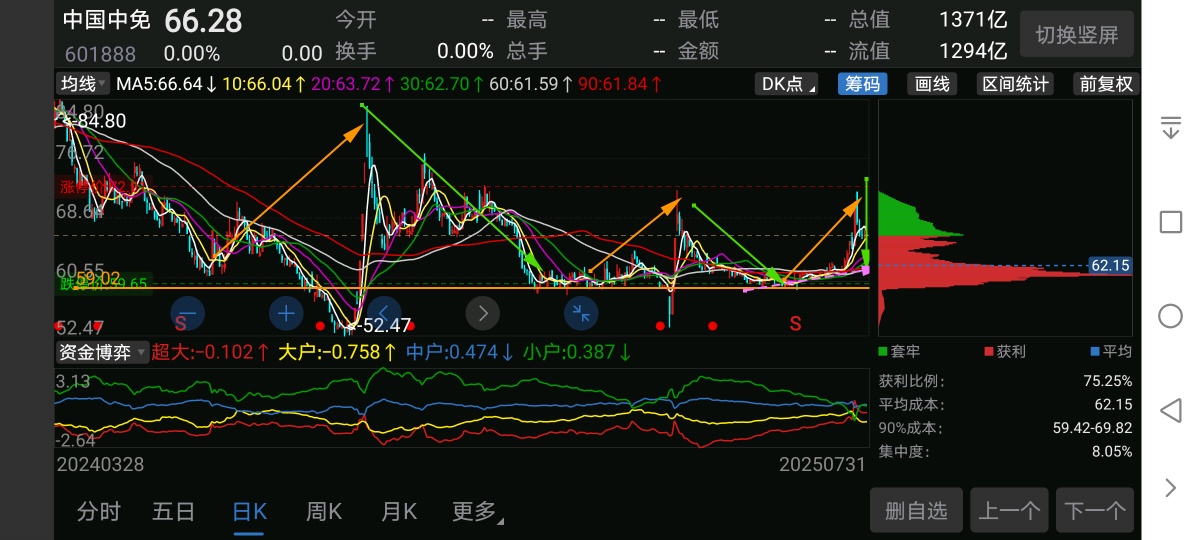Expand the 更多 period options
This screenshot has width=1200, height=540.
[x=476, y=511]
